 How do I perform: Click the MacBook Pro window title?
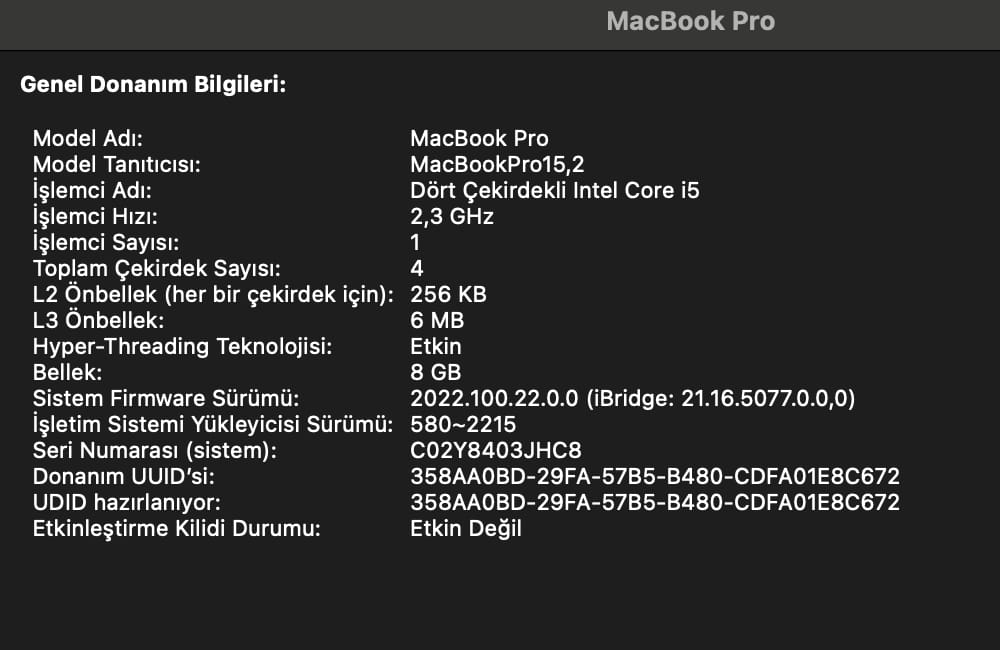coord(691,21)
